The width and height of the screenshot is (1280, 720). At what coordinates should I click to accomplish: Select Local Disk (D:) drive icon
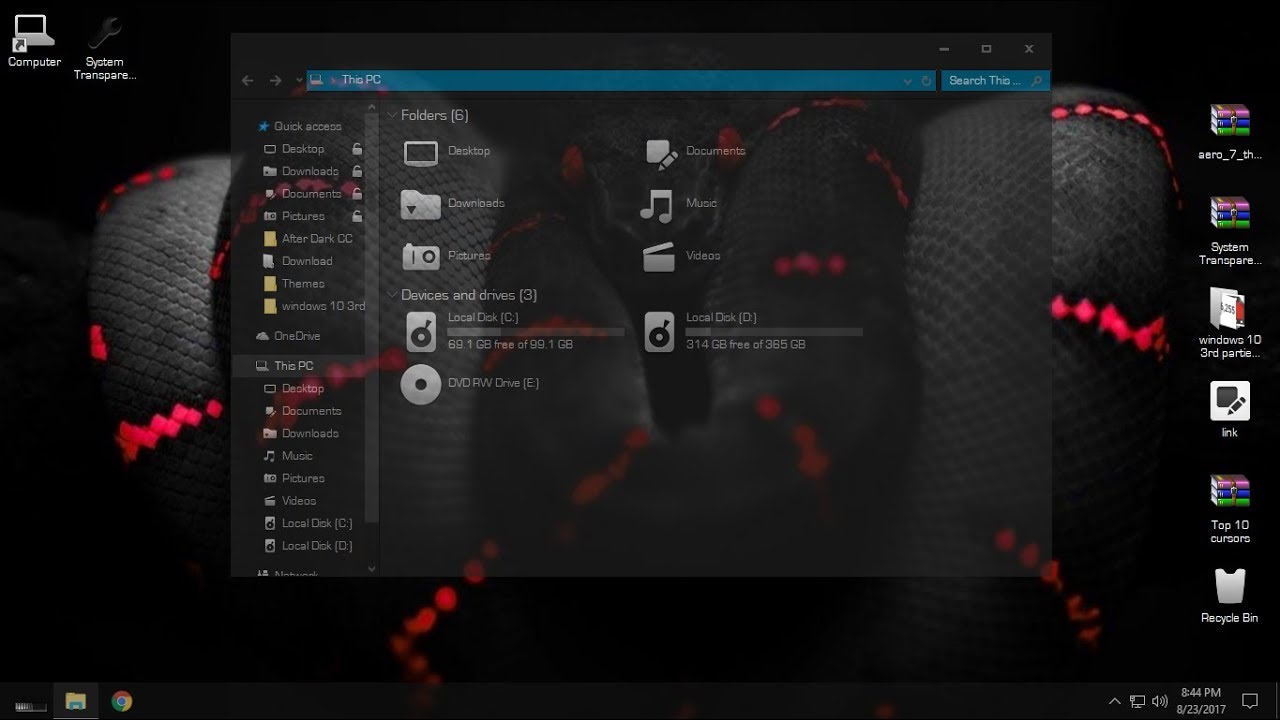(659, 331)
